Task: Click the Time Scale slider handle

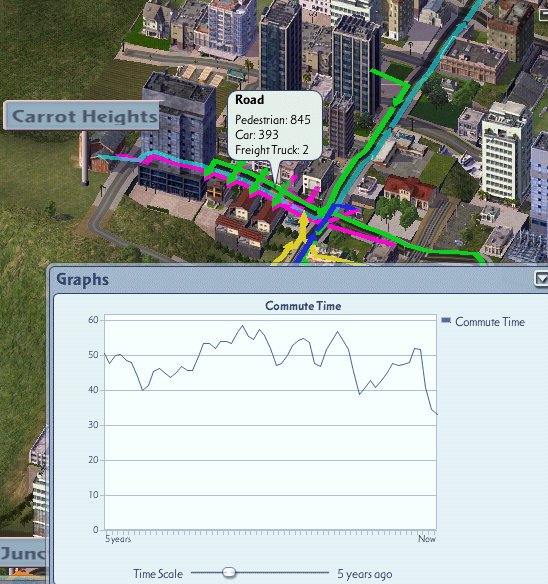Action: 229,572
